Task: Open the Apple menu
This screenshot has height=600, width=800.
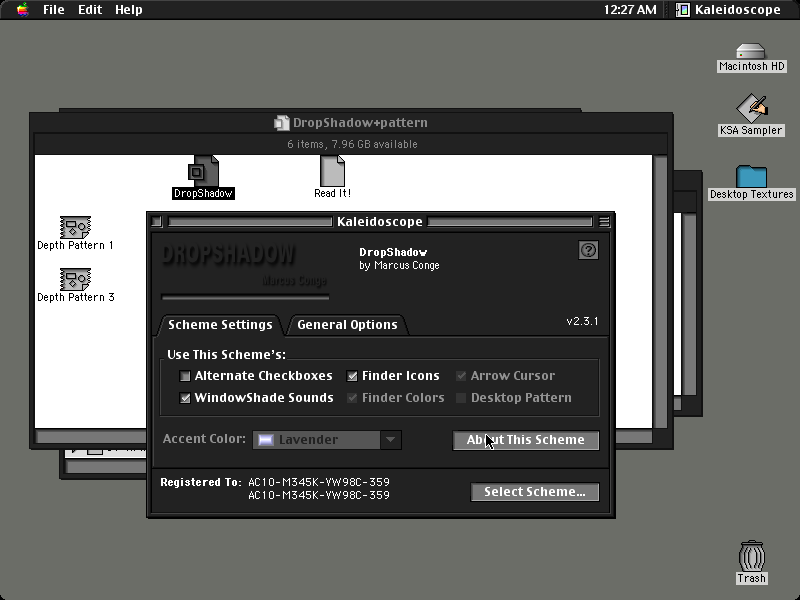Action: tap(22, 10)
